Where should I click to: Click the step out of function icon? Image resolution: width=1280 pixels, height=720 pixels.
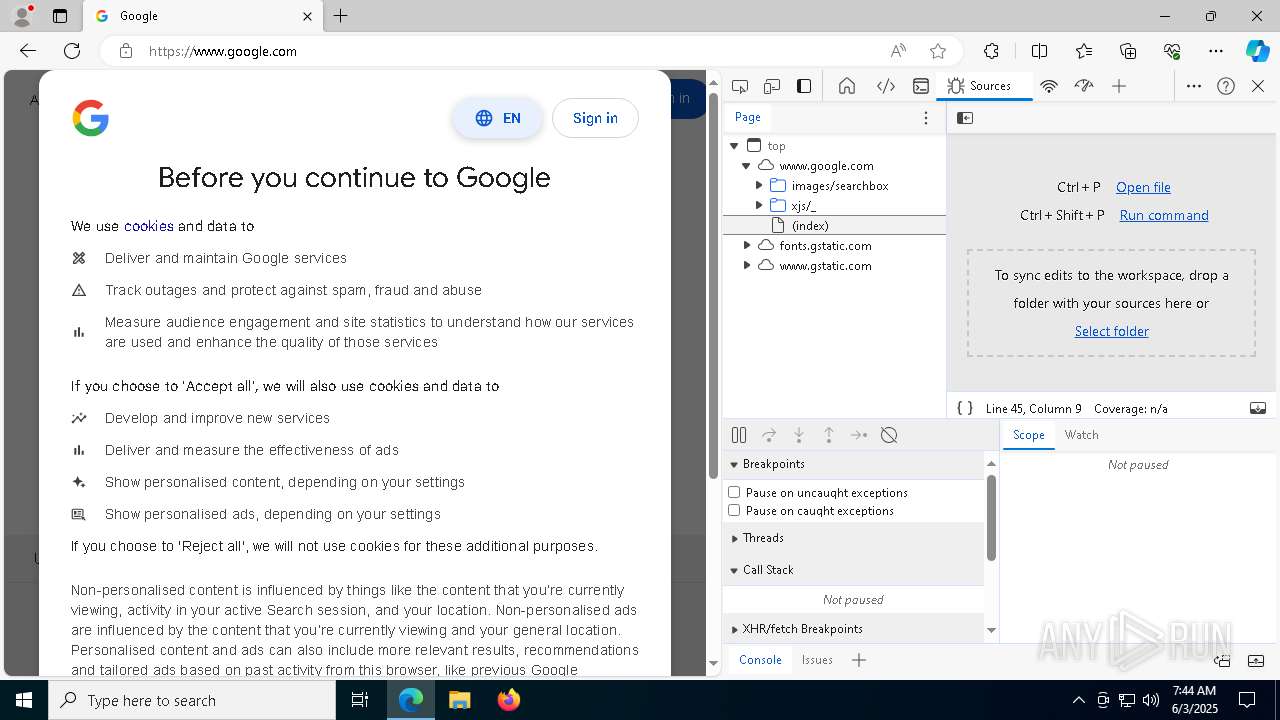coord(829,435)
